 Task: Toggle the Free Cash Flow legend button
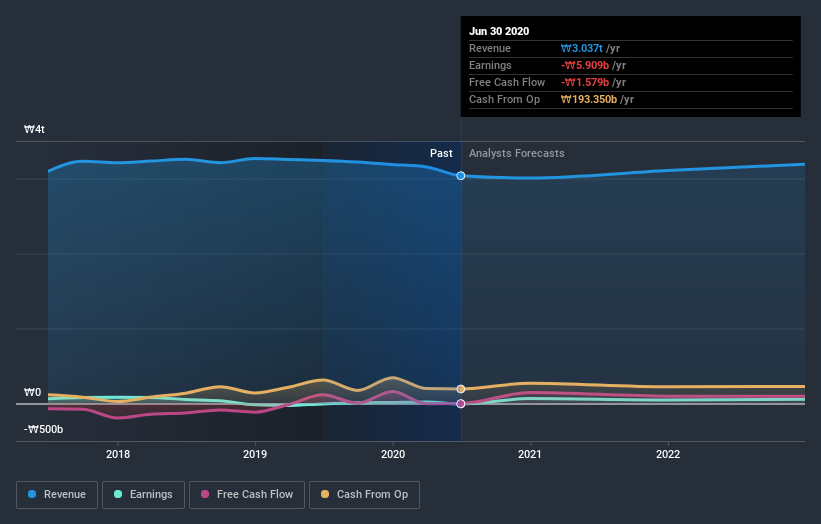coord(247,494)
